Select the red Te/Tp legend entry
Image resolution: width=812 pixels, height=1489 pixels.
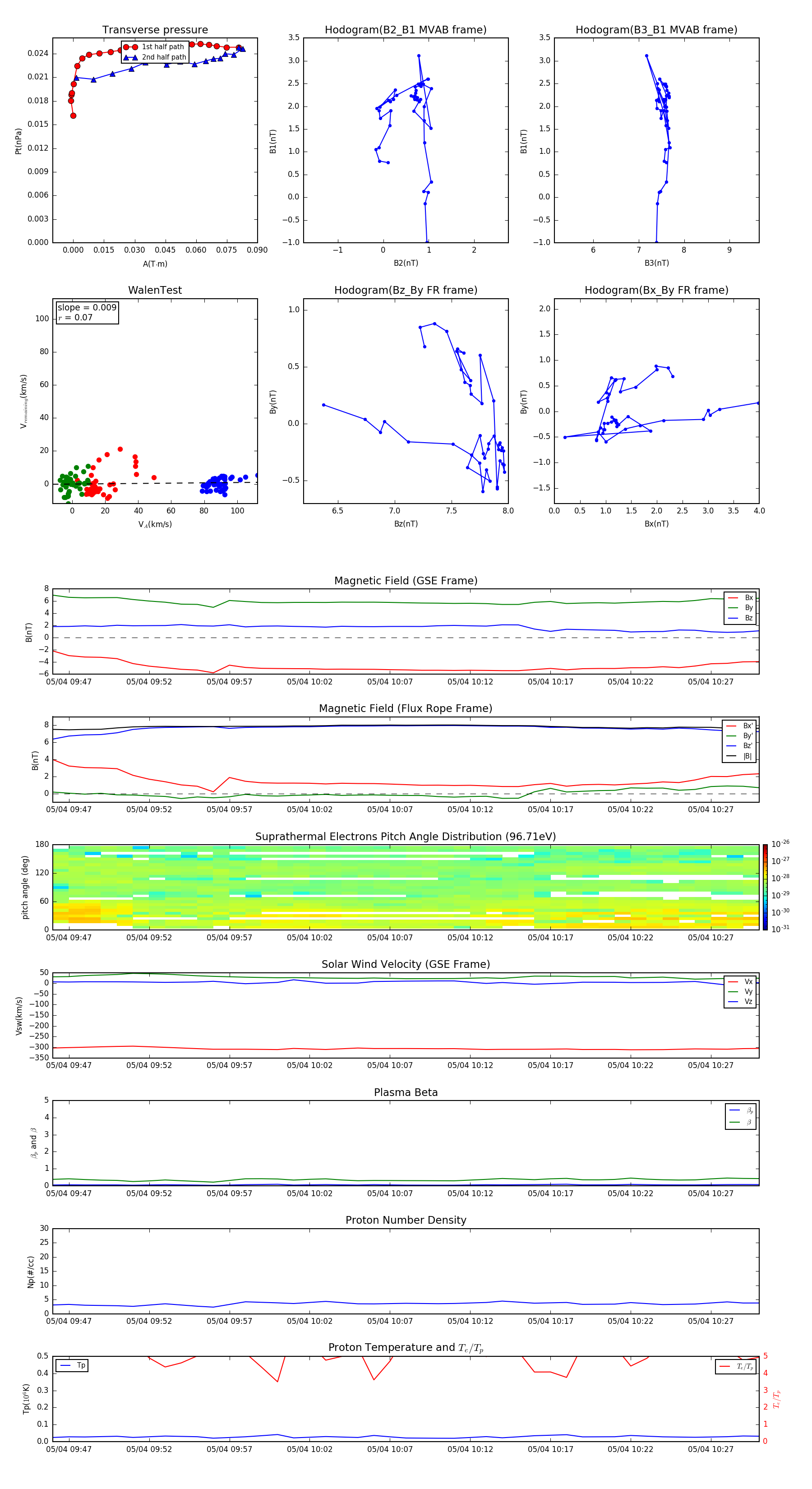click(x=737, y=1366)
